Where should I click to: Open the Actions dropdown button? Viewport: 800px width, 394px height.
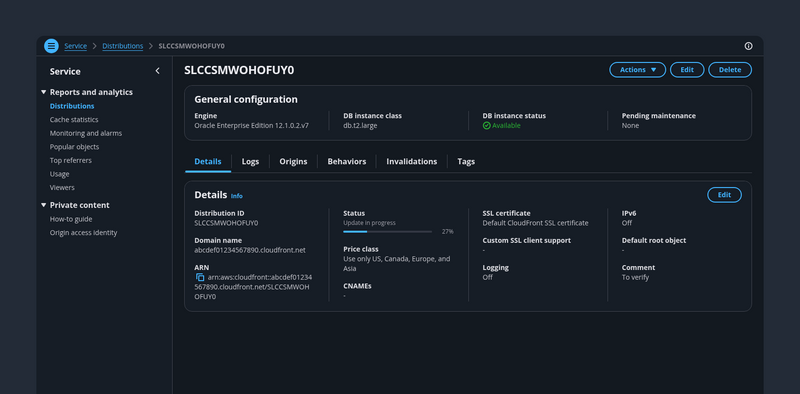[637, 70]
